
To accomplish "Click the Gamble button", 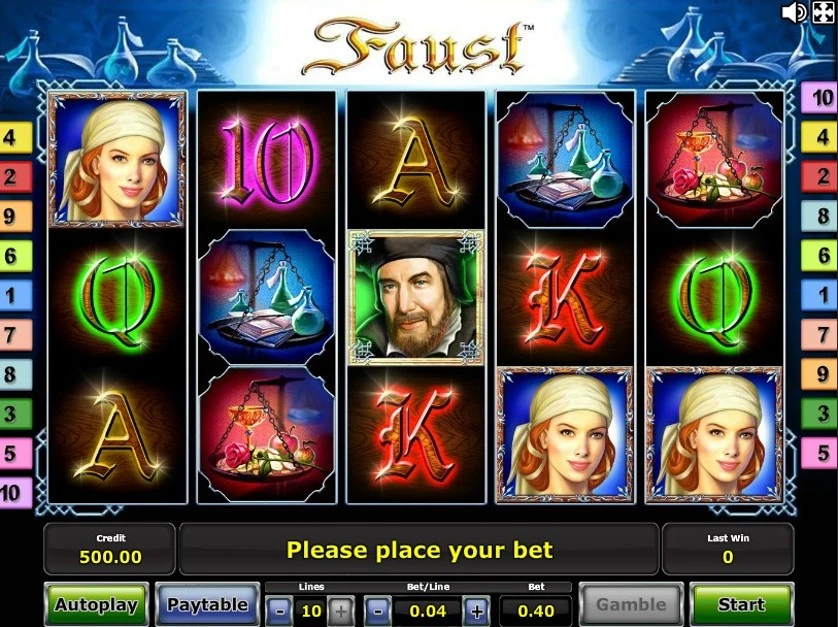I will pyautogui.click(x=631, y=605).
